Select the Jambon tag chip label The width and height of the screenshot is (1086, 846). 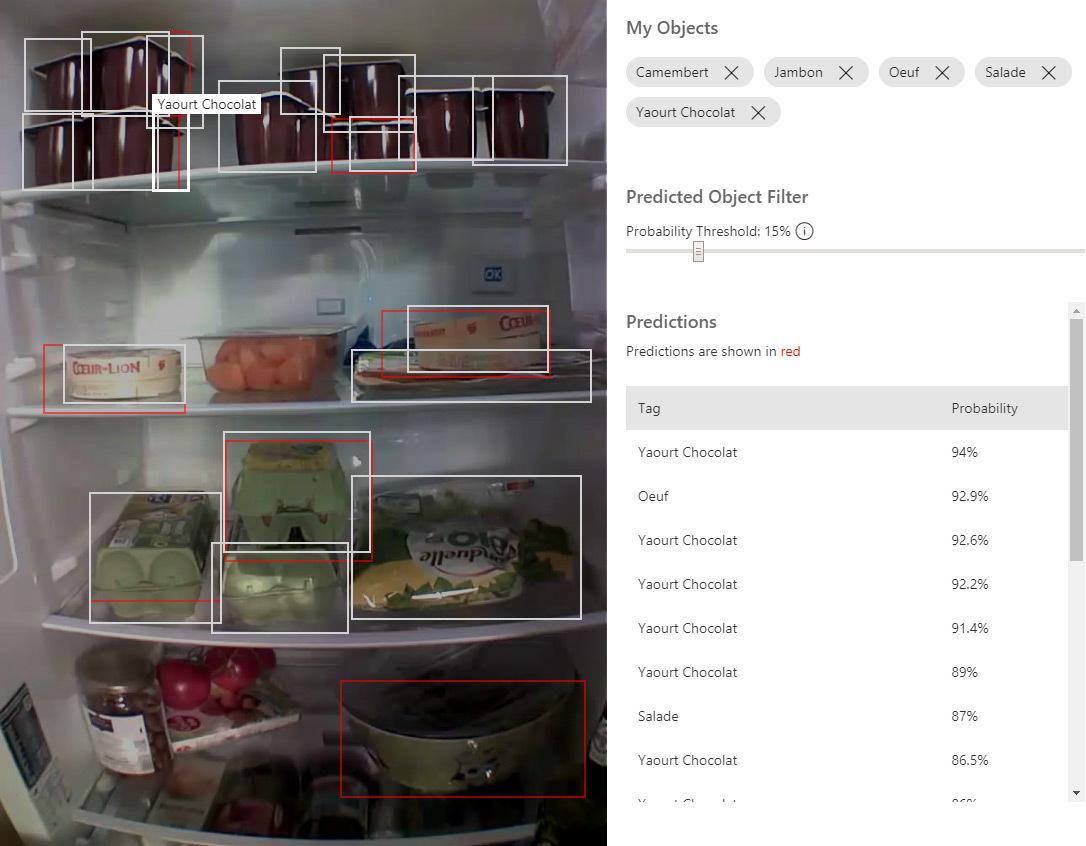(798, 73)
